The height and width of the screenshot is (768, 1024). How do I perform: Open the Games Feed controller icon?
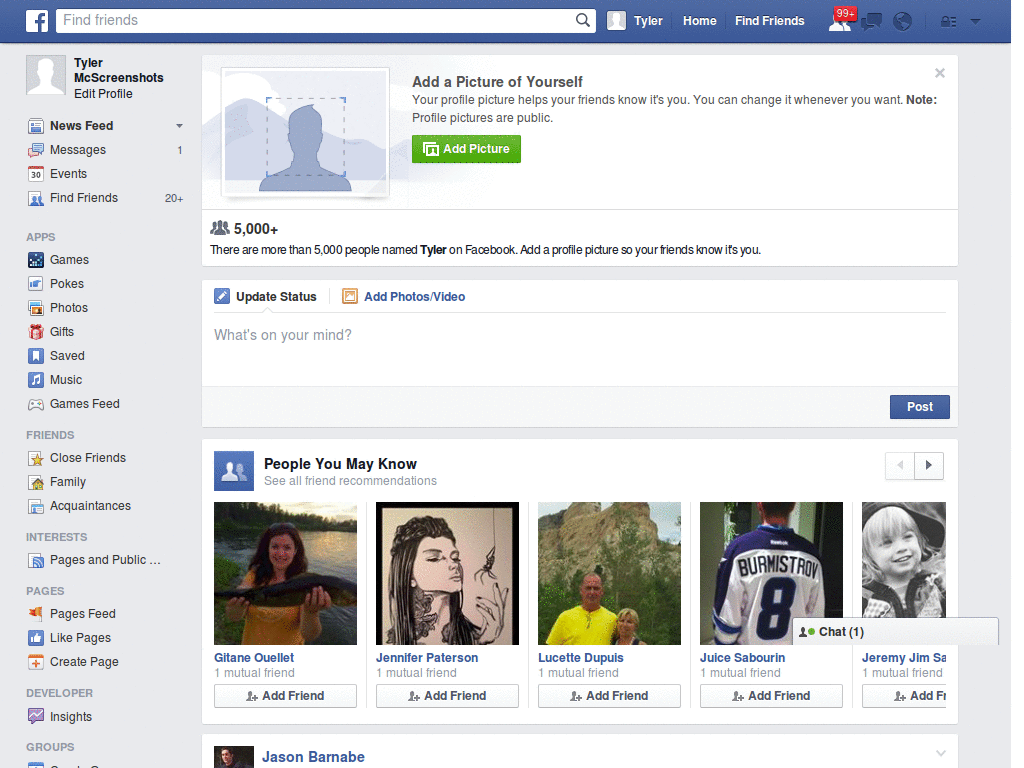36,404
